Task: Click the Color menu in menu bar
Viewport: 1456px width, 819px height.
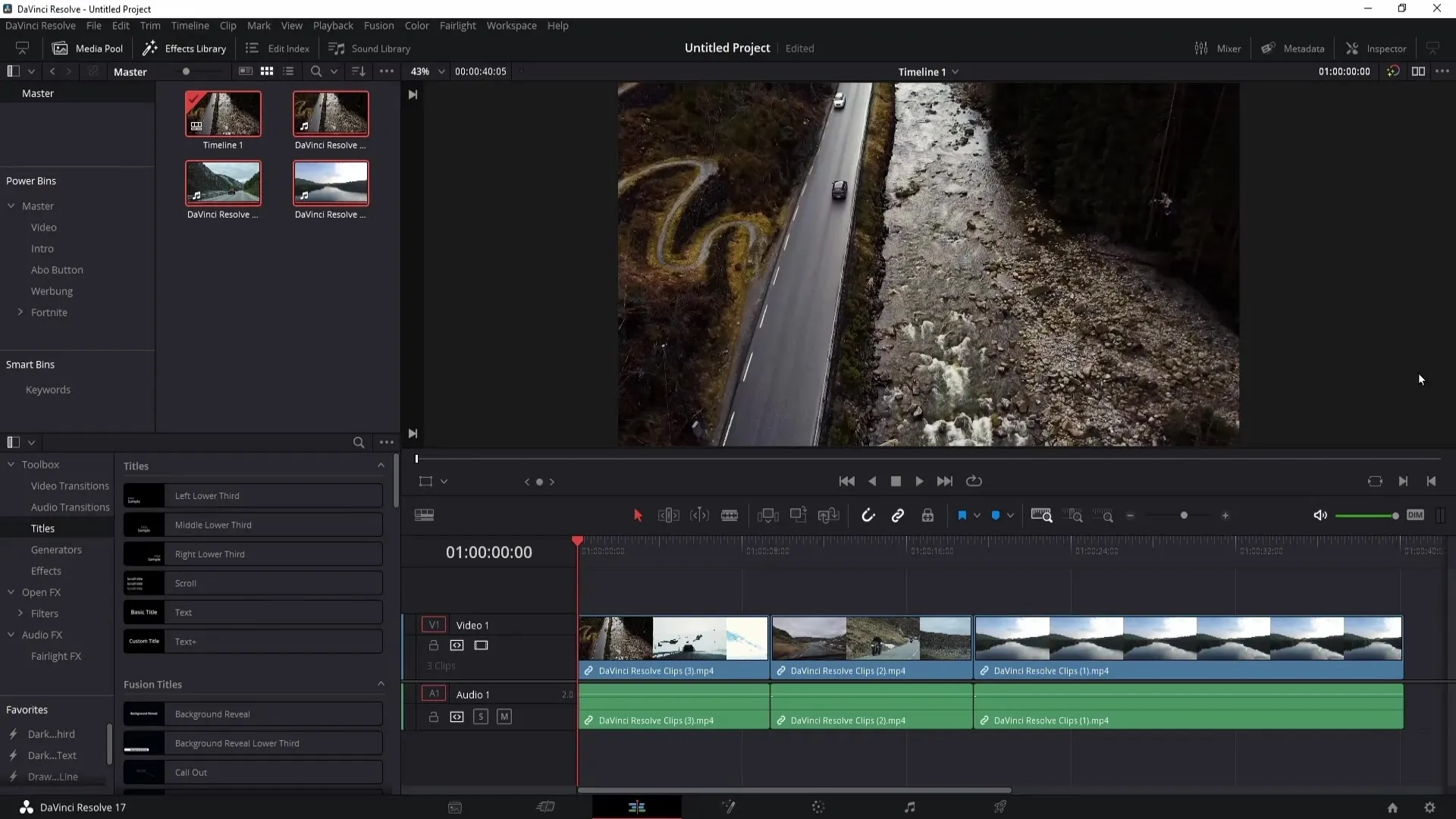Action: click(416, 25)
